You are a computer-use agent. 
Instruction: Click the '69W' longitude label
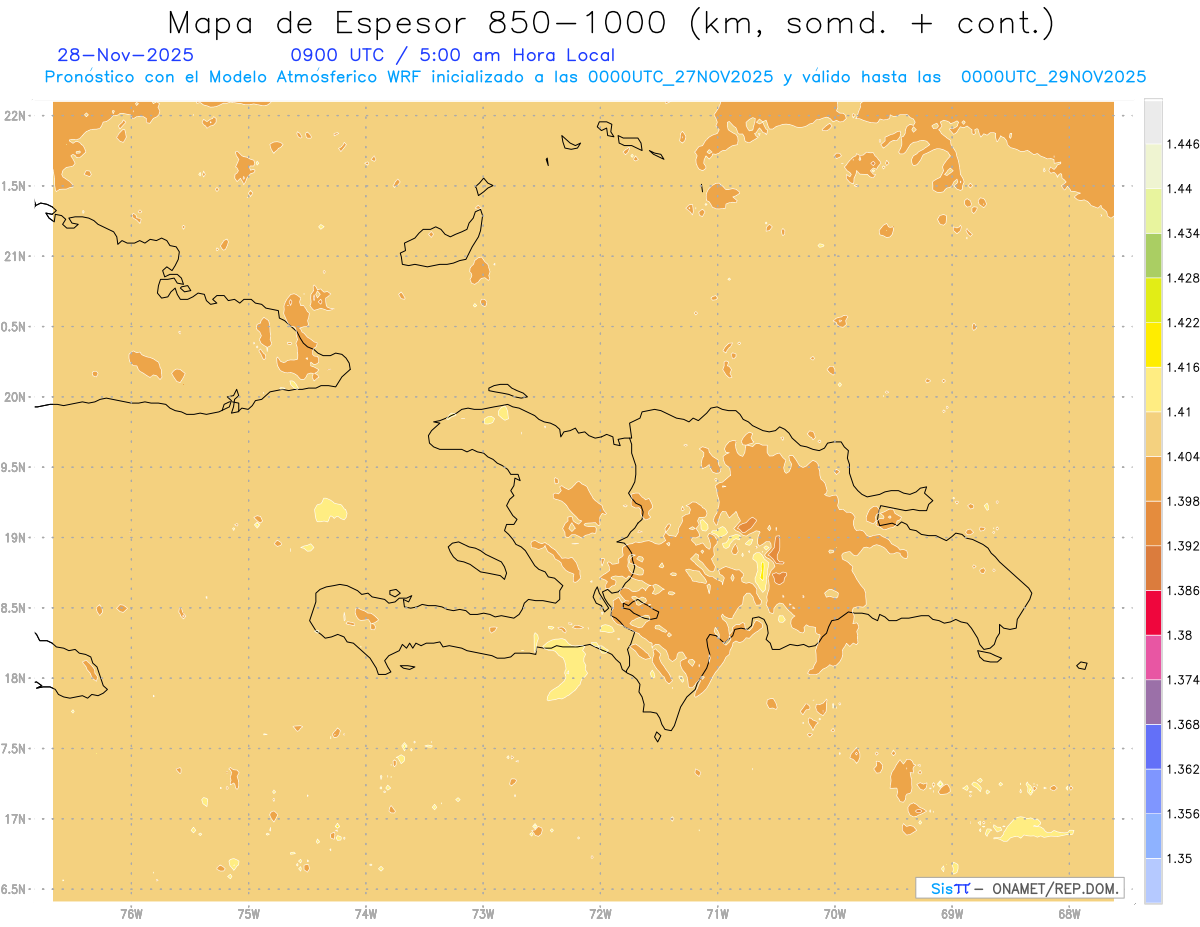tap(952, 914)
